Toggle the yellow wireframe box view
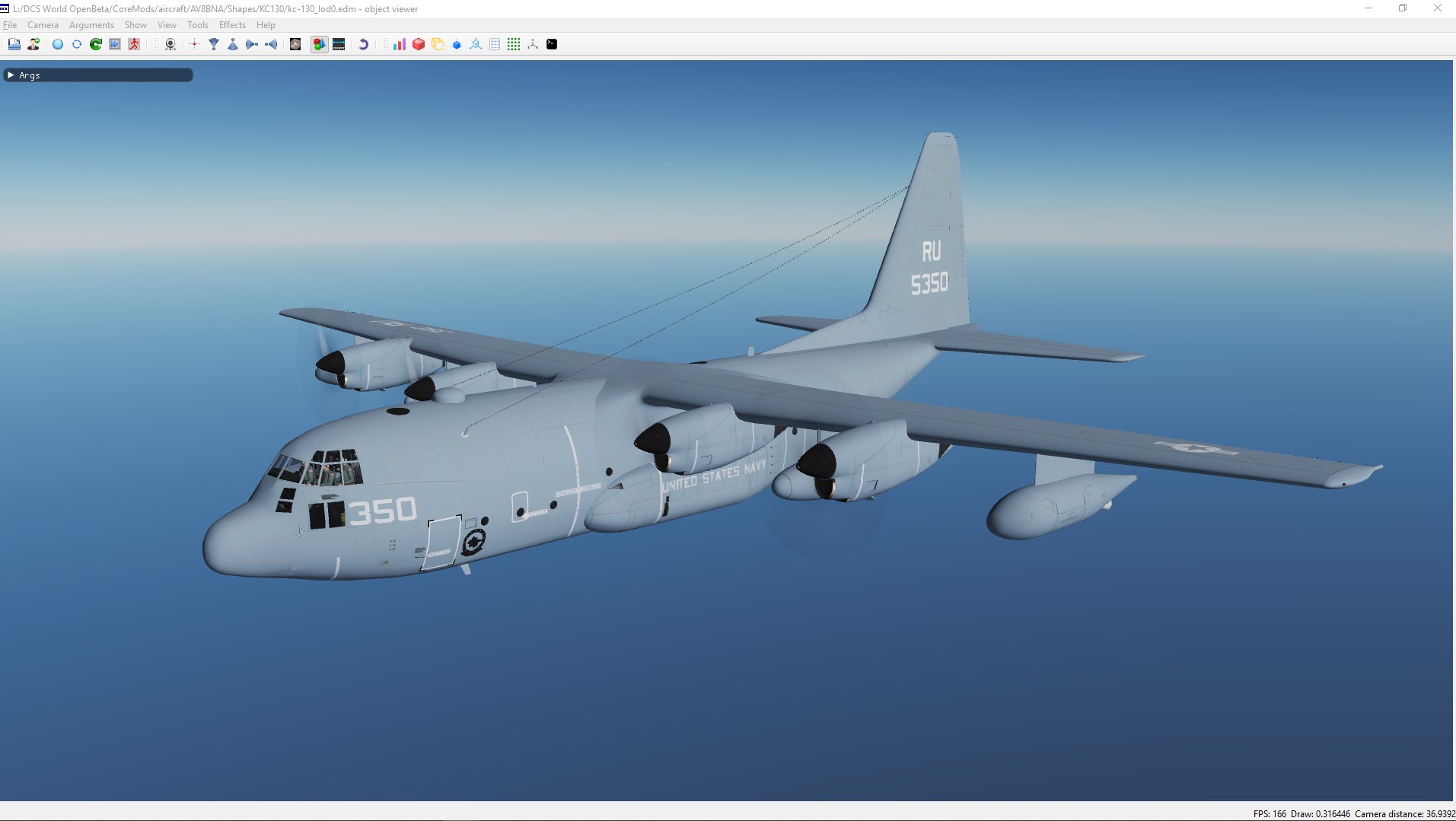Viewport: 1456px width, 821px height. tap(438, 44)
